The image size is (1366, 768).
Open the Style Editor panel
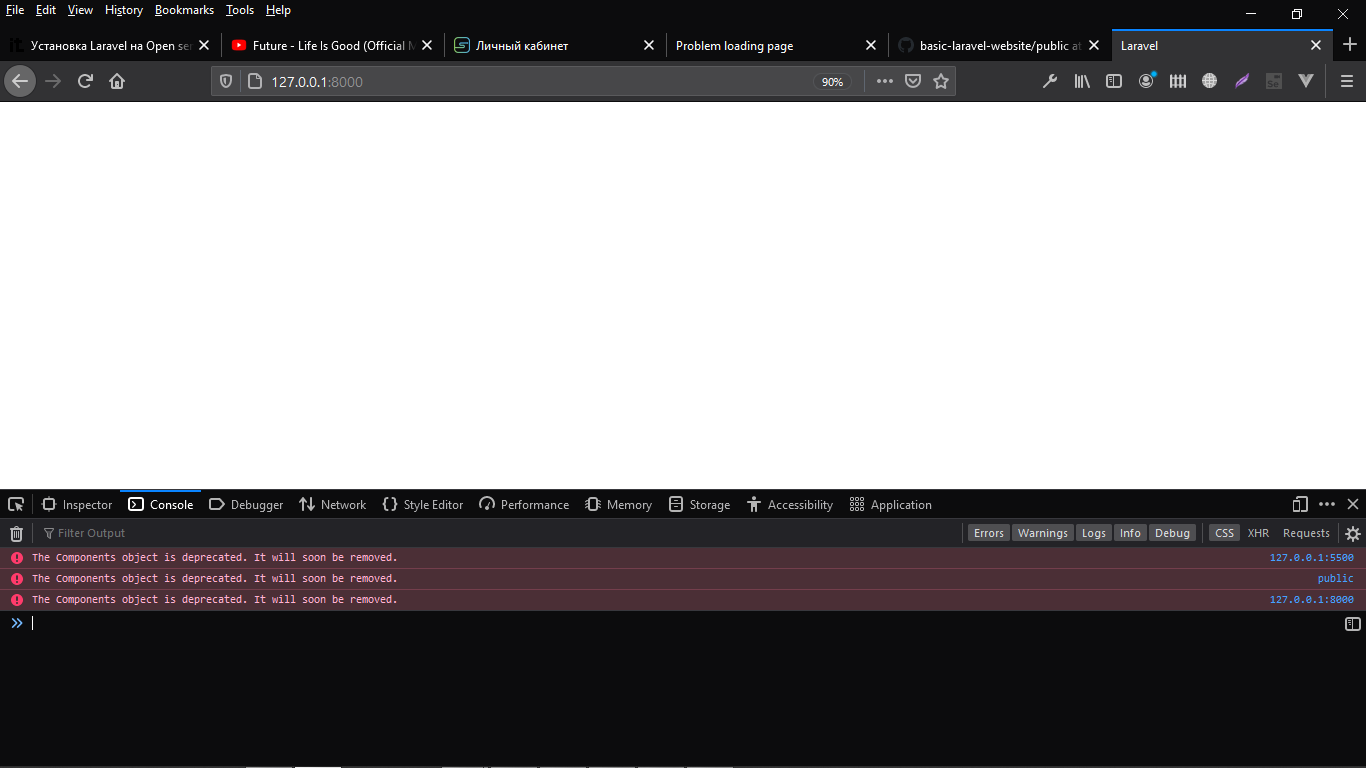pos(423,505)
